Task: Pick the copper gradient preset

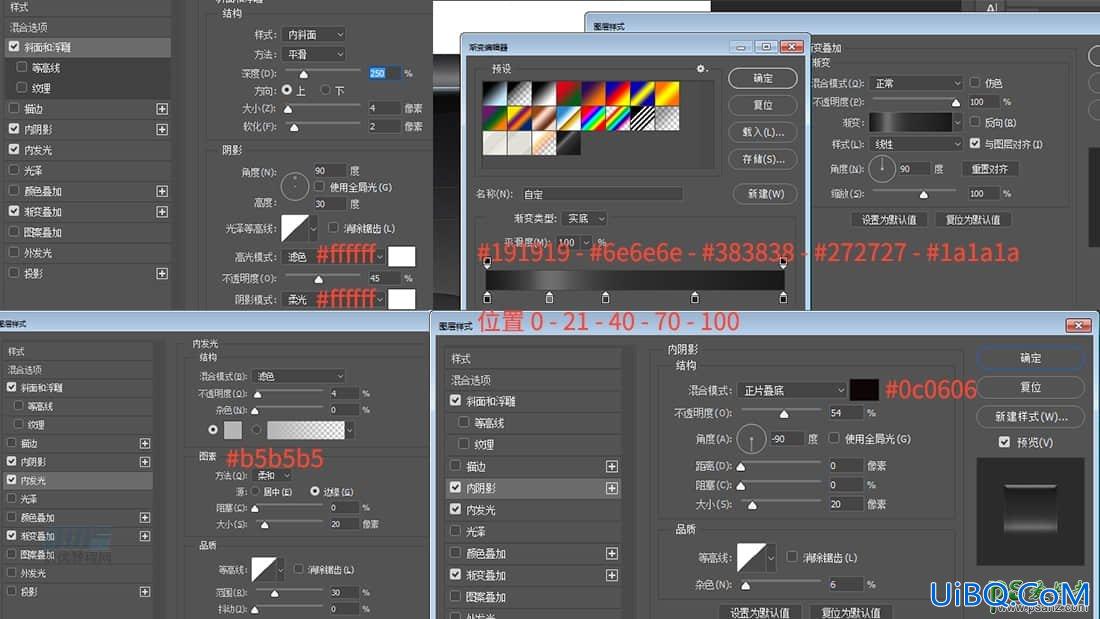Action: coord(544,119)
